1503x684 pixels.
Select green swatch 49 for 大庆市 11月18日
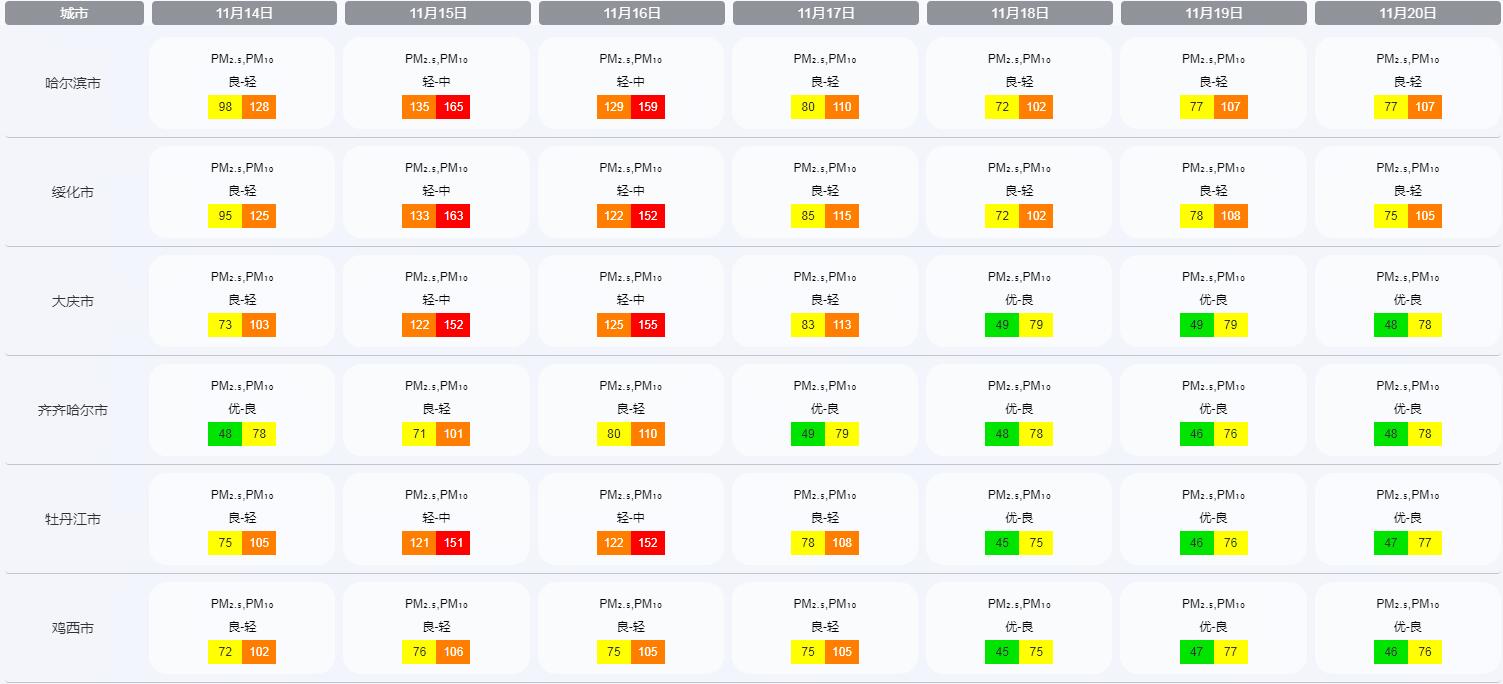[1002, 325]
